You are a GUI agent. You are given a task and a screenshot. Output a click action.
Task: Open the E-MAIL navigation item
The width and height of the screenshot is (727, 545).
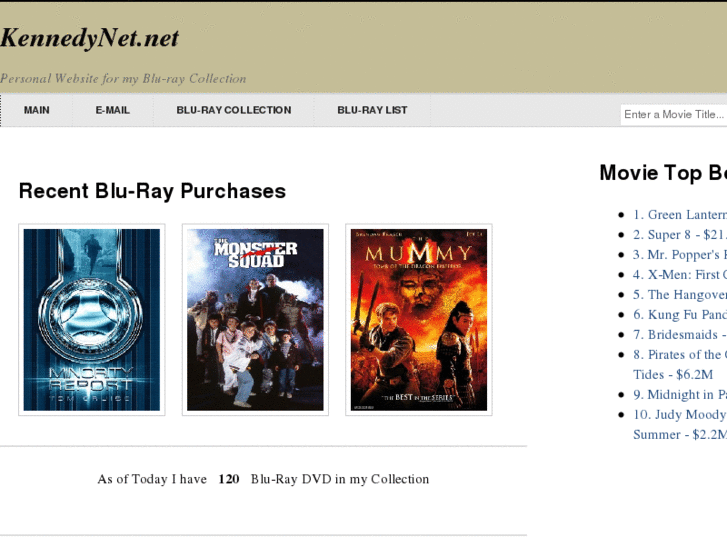[113, 110]
